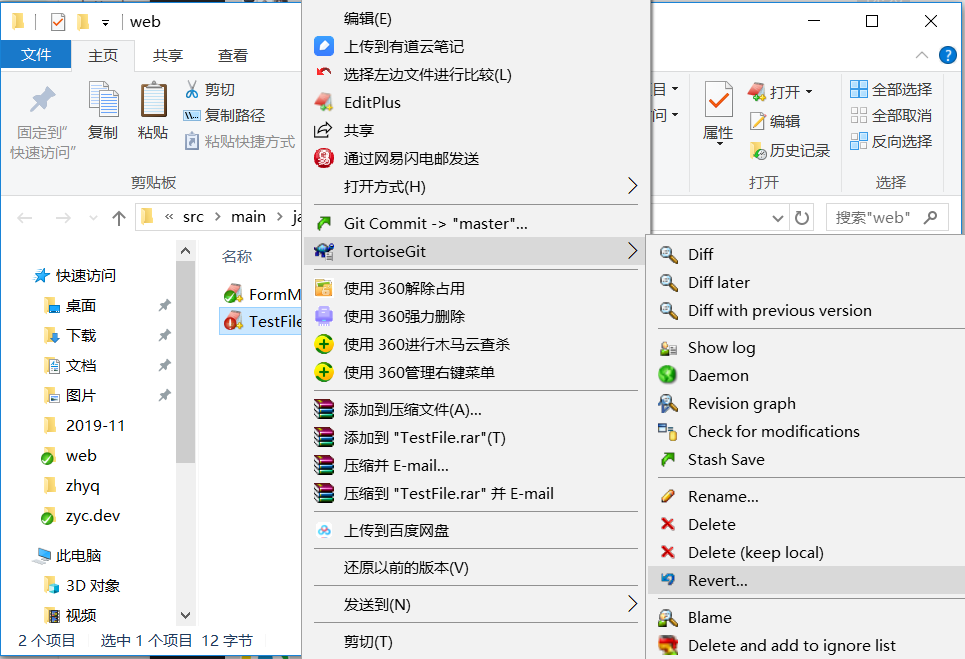Choose Delete and add to ignore list
Image resolution: width=965 pixels, height=659 pixels.
tap(791, 645)
